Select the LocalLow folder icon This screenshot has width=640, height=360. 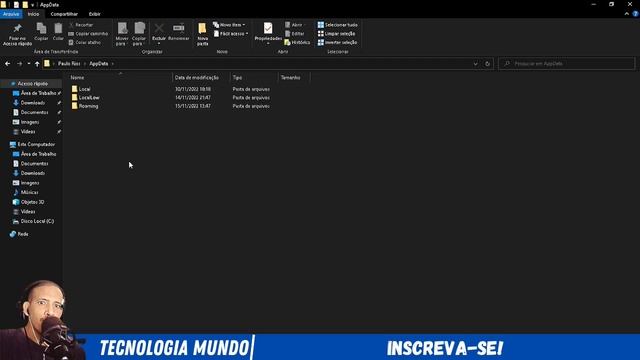(x=74, y=98)
